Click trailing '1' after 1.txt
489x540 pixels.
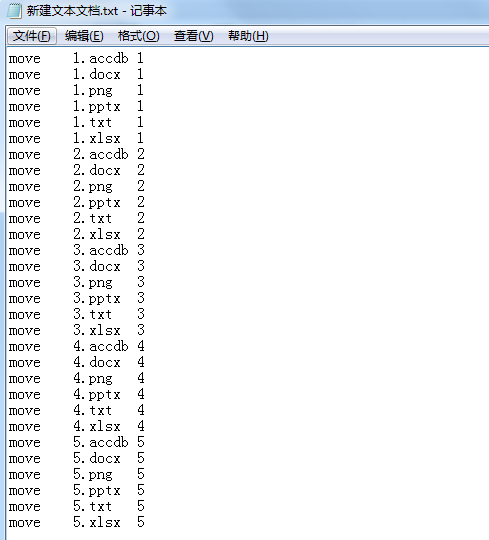click(140, 122)
